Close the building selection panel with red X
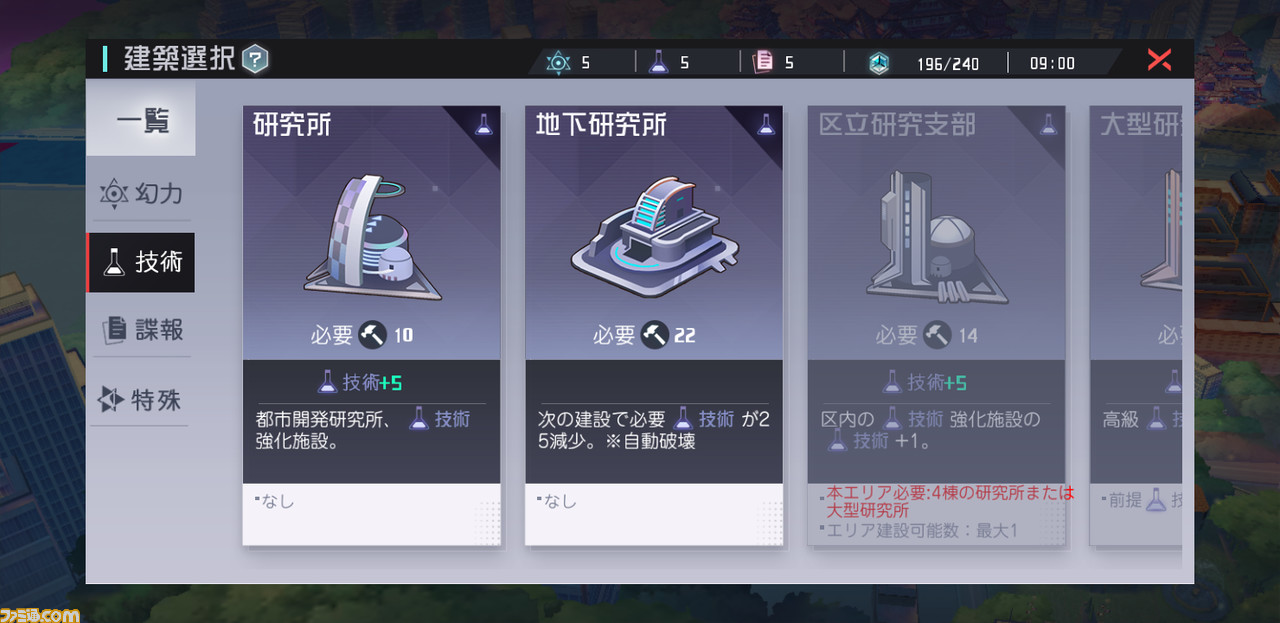The height and width of the screenshot is (623, 1280). [1159, 60]
